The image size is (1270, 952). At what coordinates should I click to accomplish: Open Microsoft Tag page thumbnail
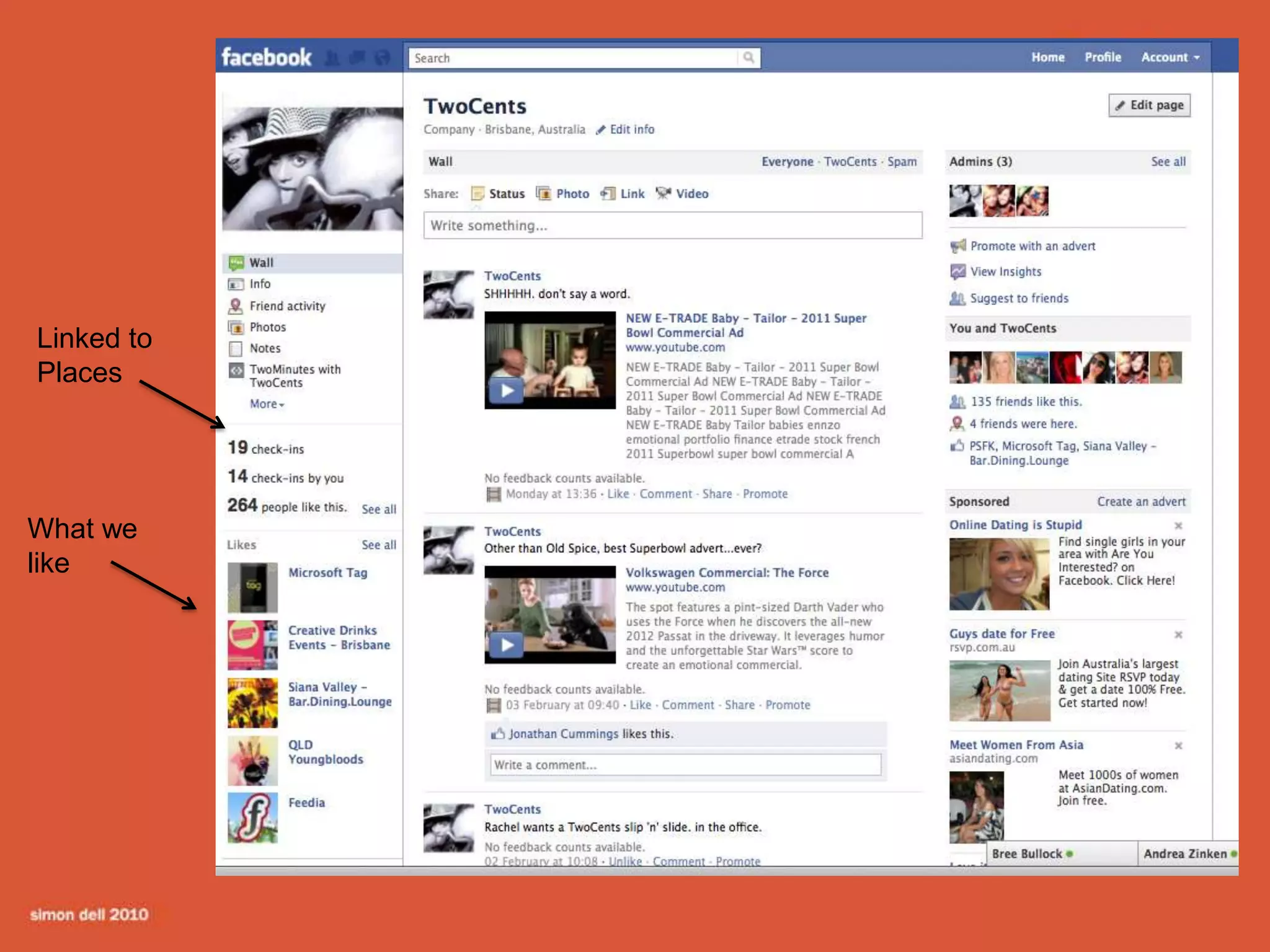tap(252, 587)
